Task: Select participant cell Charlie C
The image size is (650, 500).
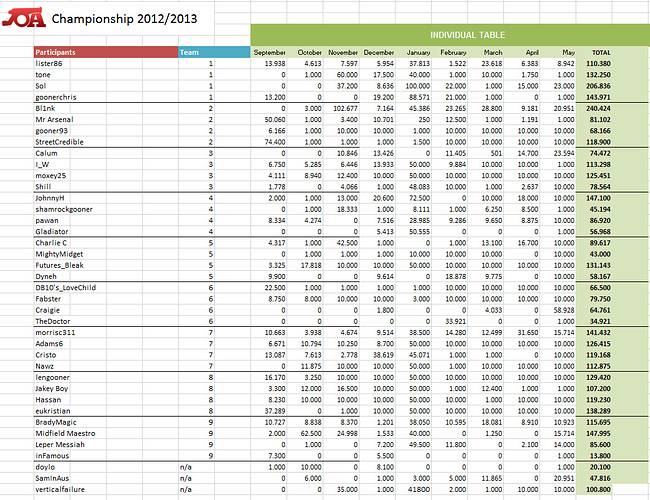Action: point(51,243)
